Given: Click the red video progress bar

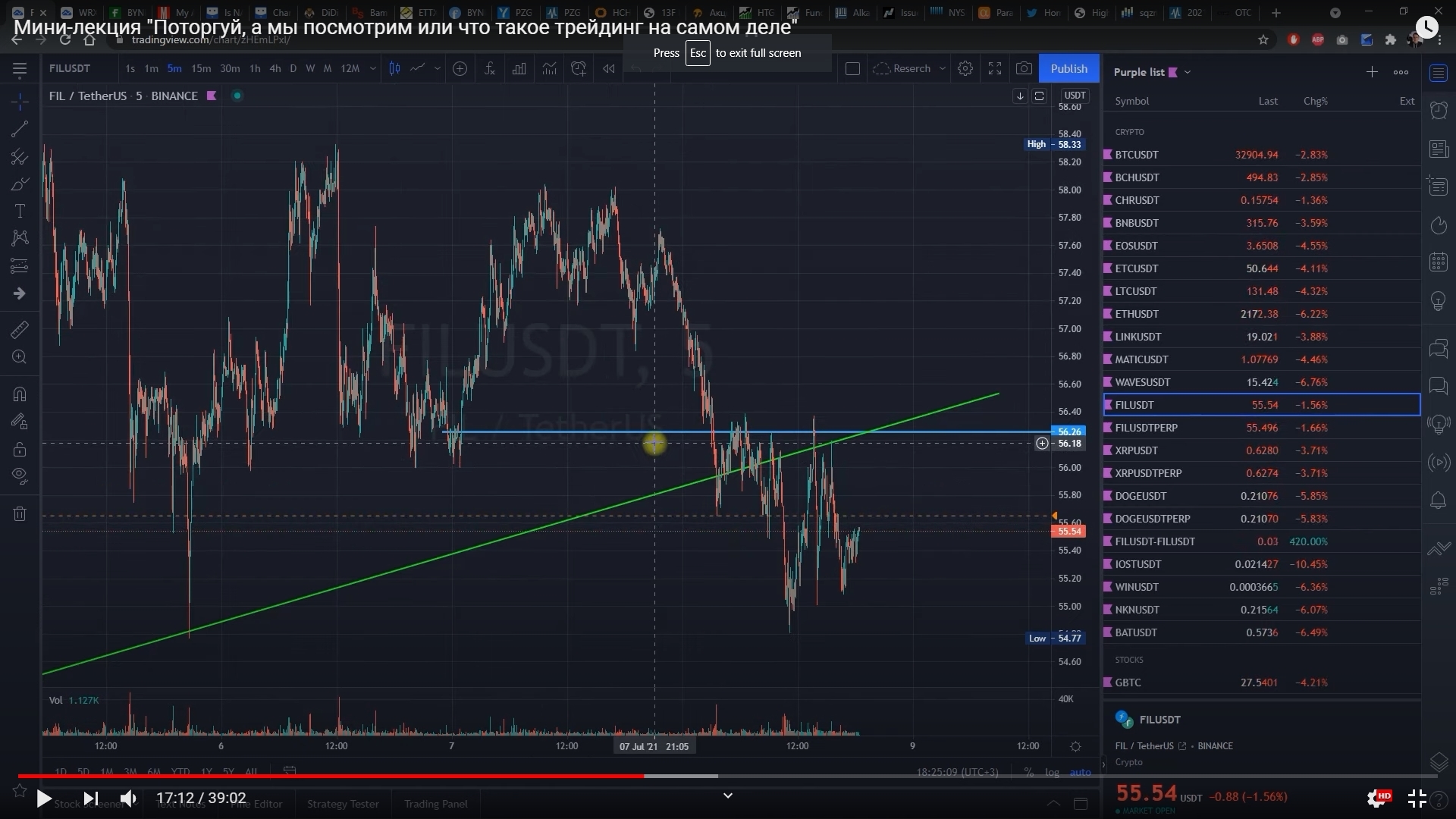Looking at the screenshot, I should [x=331, y=776].
